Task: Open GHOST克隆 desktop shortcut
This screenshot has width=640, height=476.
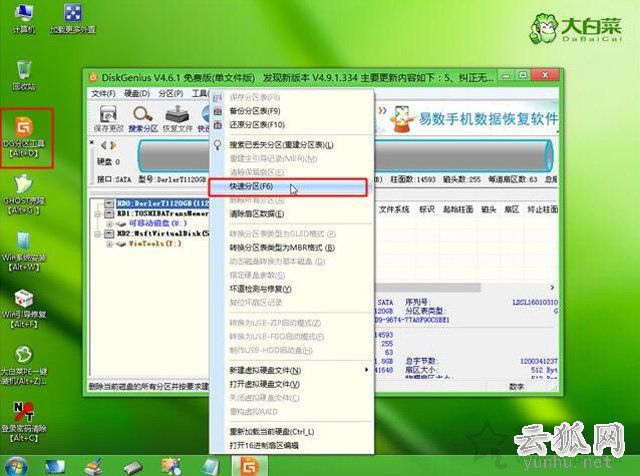Action: pyautogui.click(x=23, y=194)
